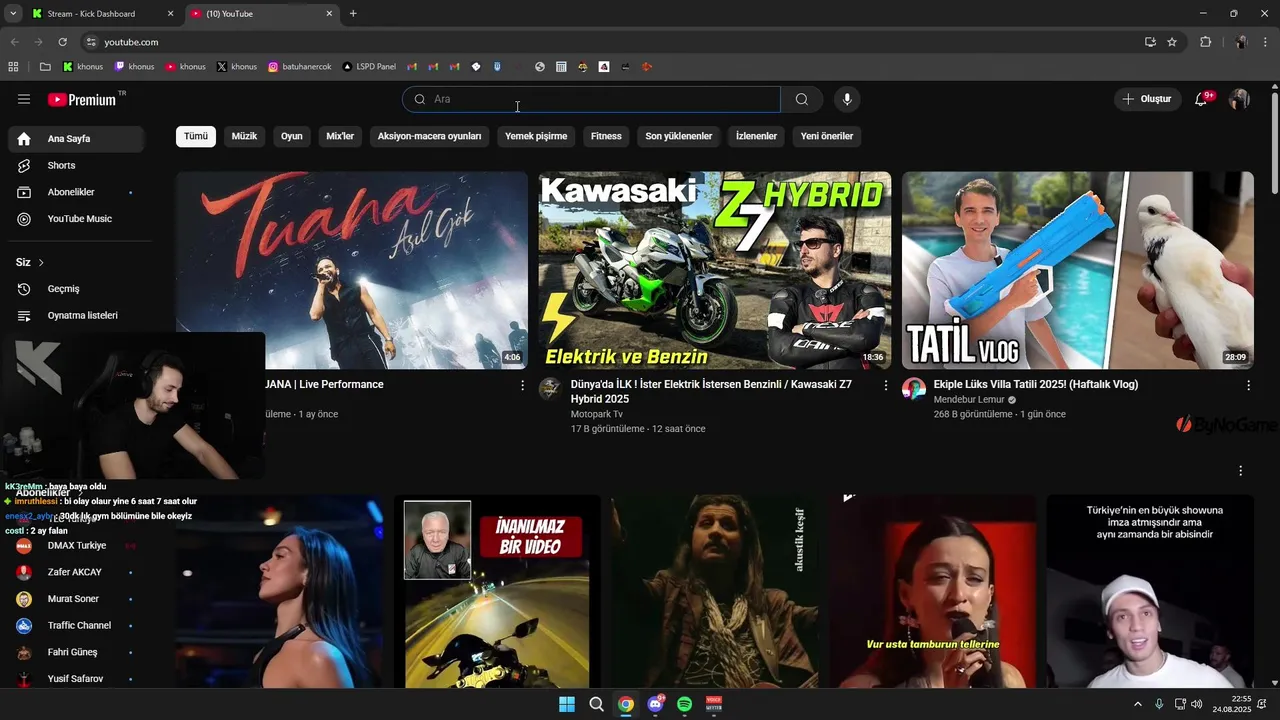Open Spotify from the taskbar

(x=684, y=704)
